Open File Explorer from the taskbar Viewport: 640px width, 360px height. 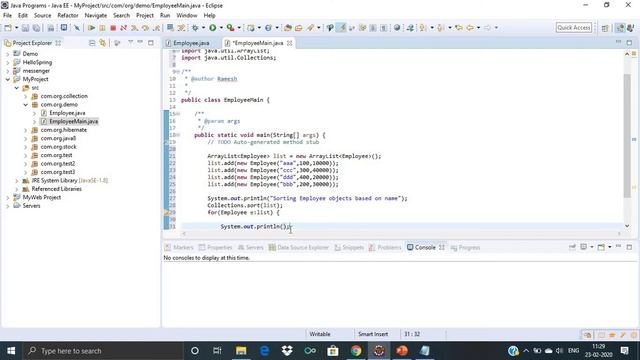(x=241, y=351)
